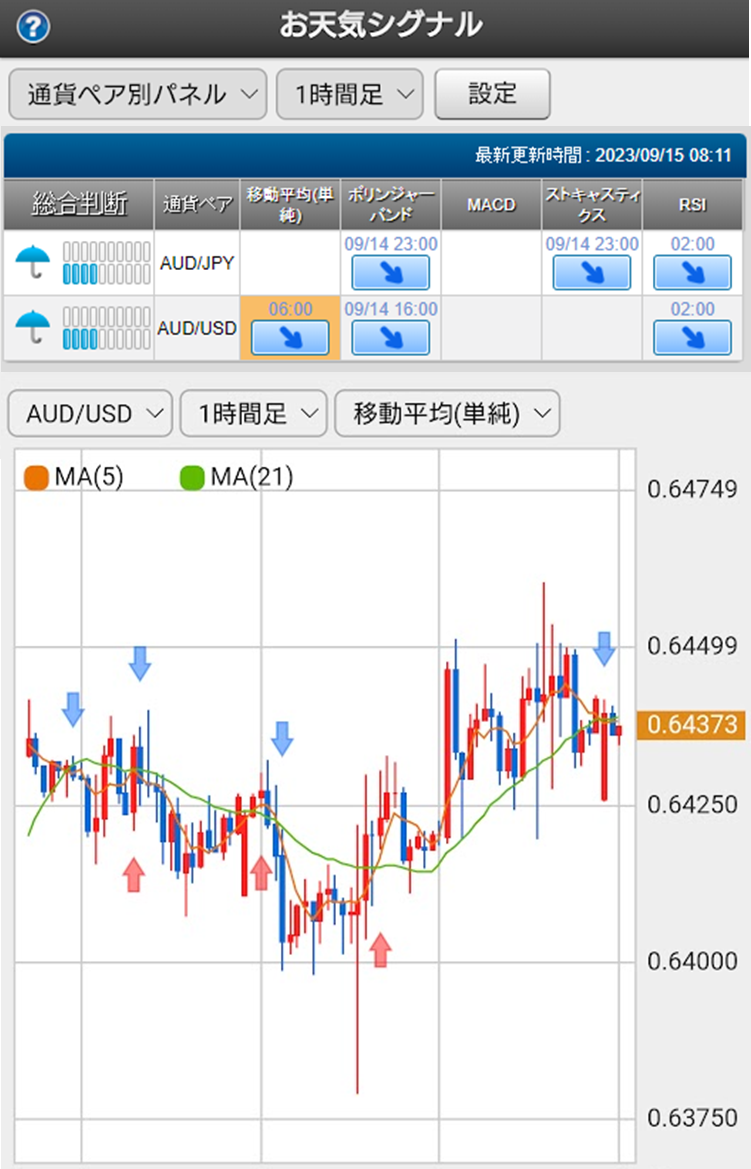Open the 通貨ペア別パネル dropdown
751x1169 pixels.
pyautogui.click(x=138, y=94)
